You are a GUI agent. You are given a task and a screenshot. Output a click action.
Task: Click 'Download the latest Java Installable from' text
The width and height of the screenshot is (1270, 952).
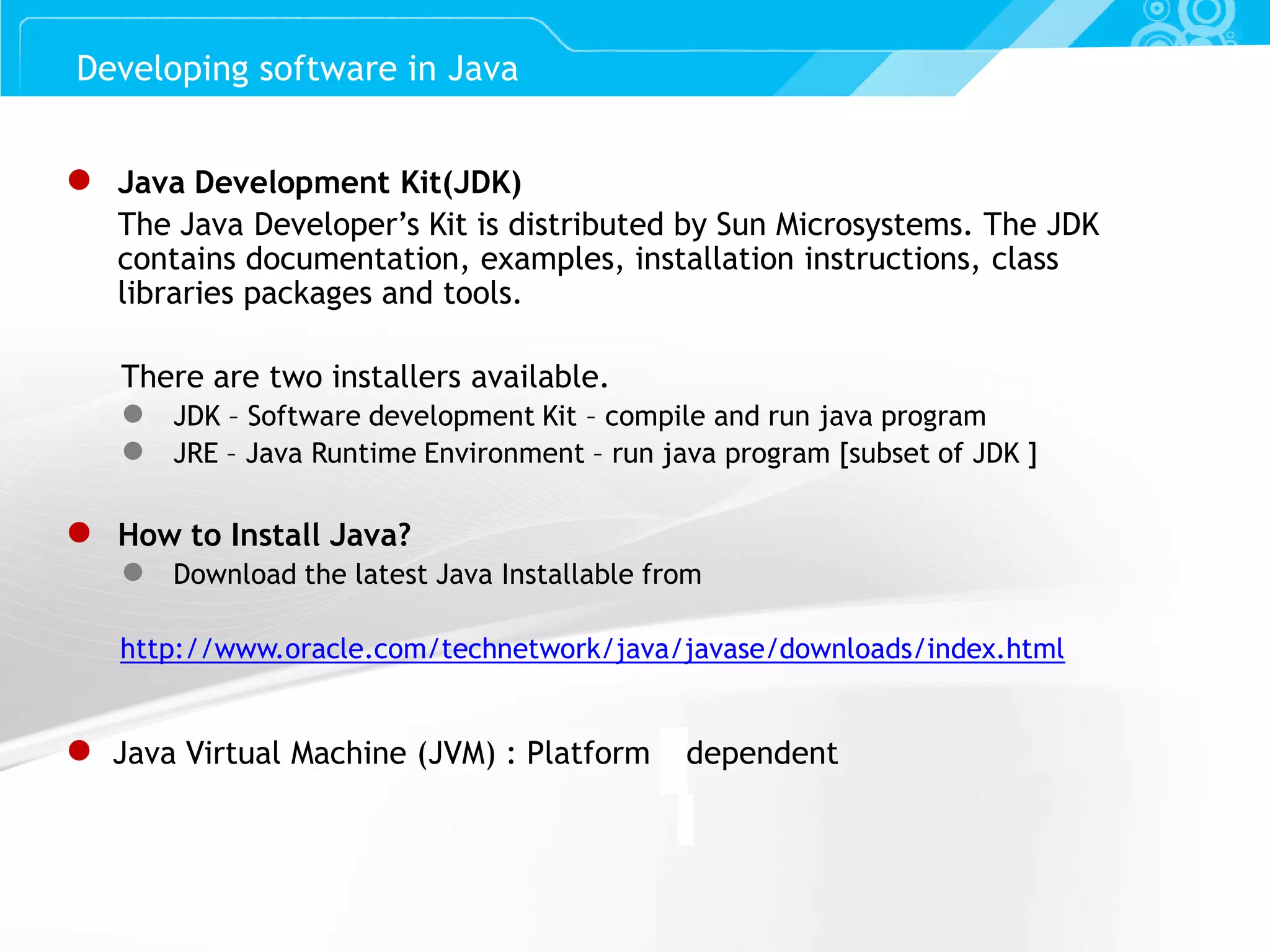pyautogui.click(x=437, y=575)
